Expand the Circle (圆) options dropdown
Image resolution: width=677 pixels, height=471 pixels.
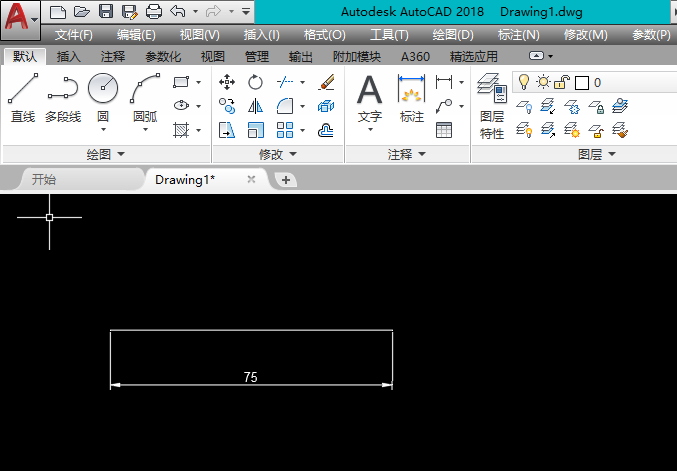pyautogui.click(x=103, y=130)
